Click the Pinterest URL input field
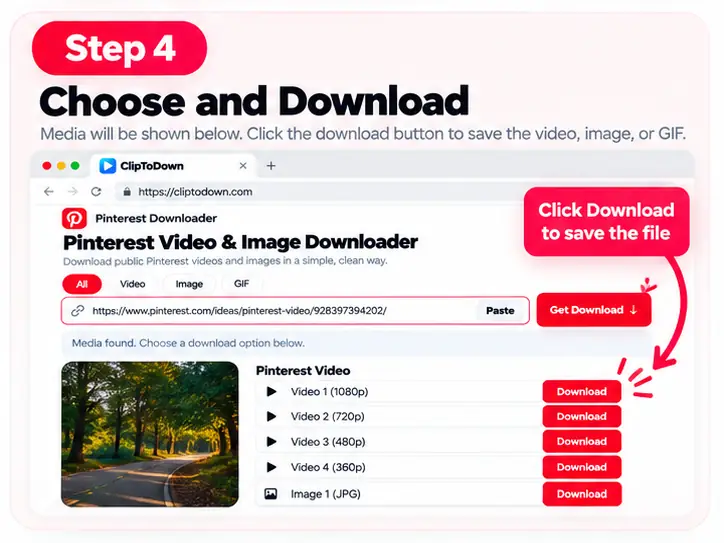 (x=295, y=311)
